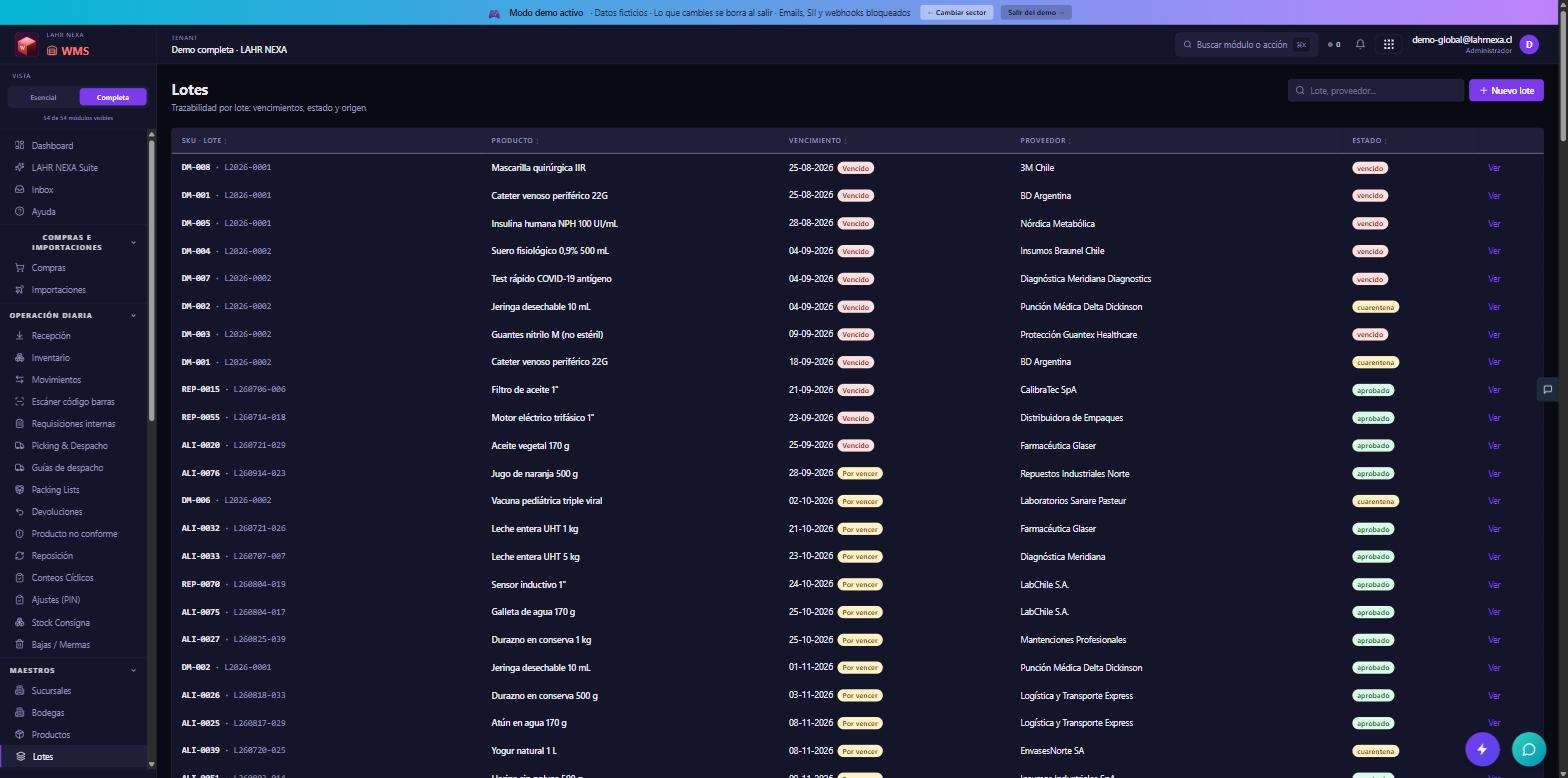Click Cambiar sector in demo banner

957,13
